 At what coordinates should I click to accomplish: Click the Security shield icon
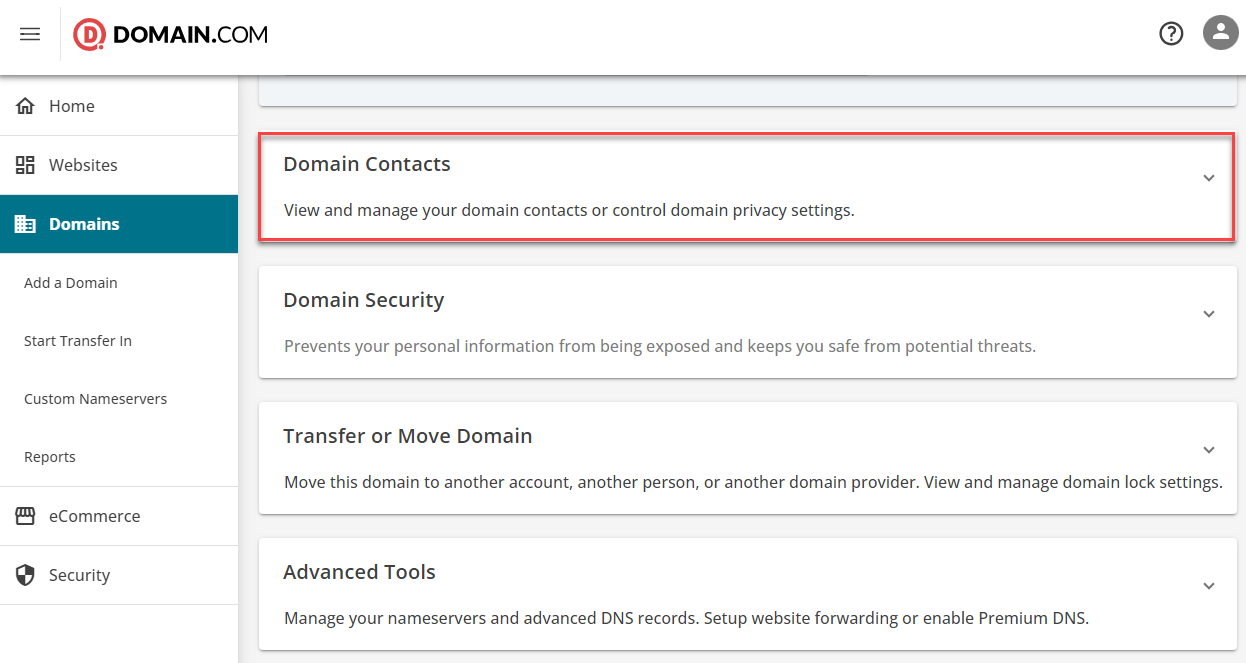point(25,575)
